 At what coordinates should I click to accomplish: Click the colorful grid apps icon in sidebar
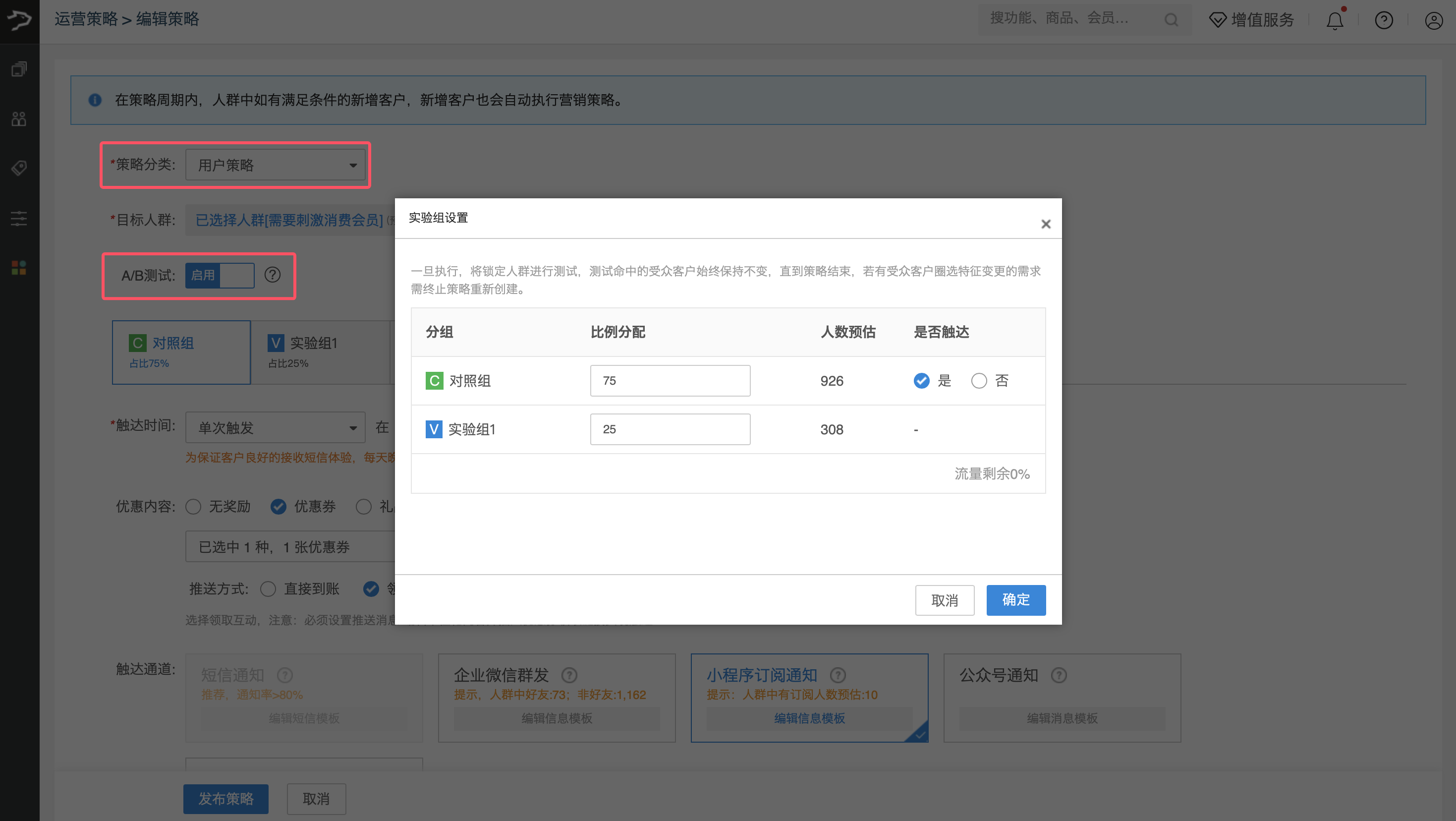point(19,268)
